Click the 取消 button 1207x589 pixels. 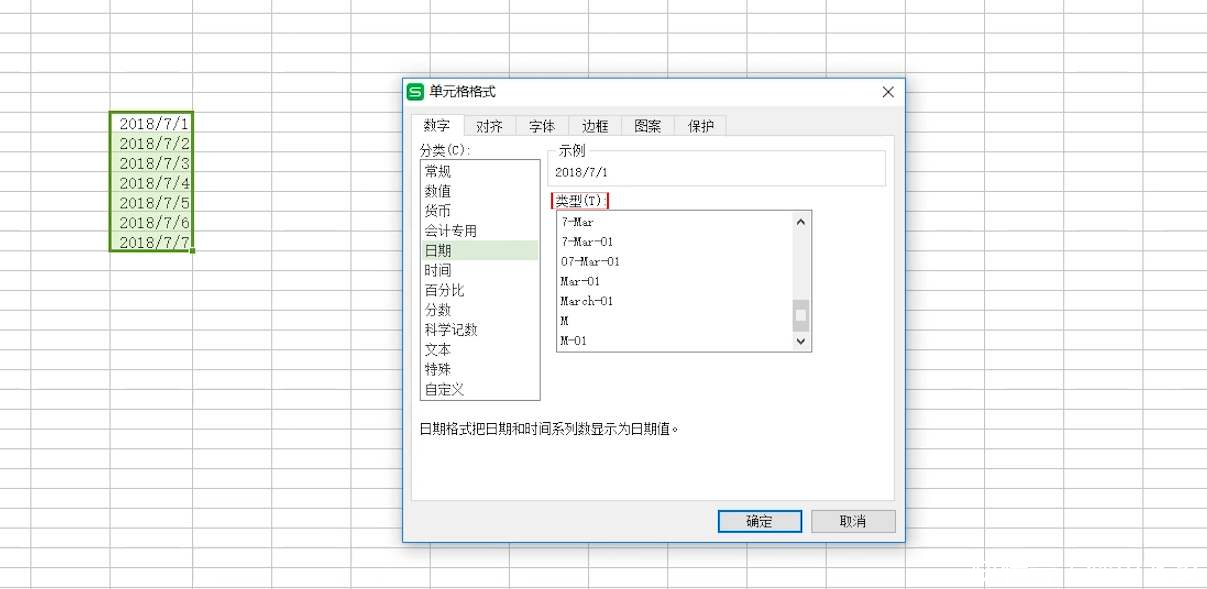tap(852, 521)
